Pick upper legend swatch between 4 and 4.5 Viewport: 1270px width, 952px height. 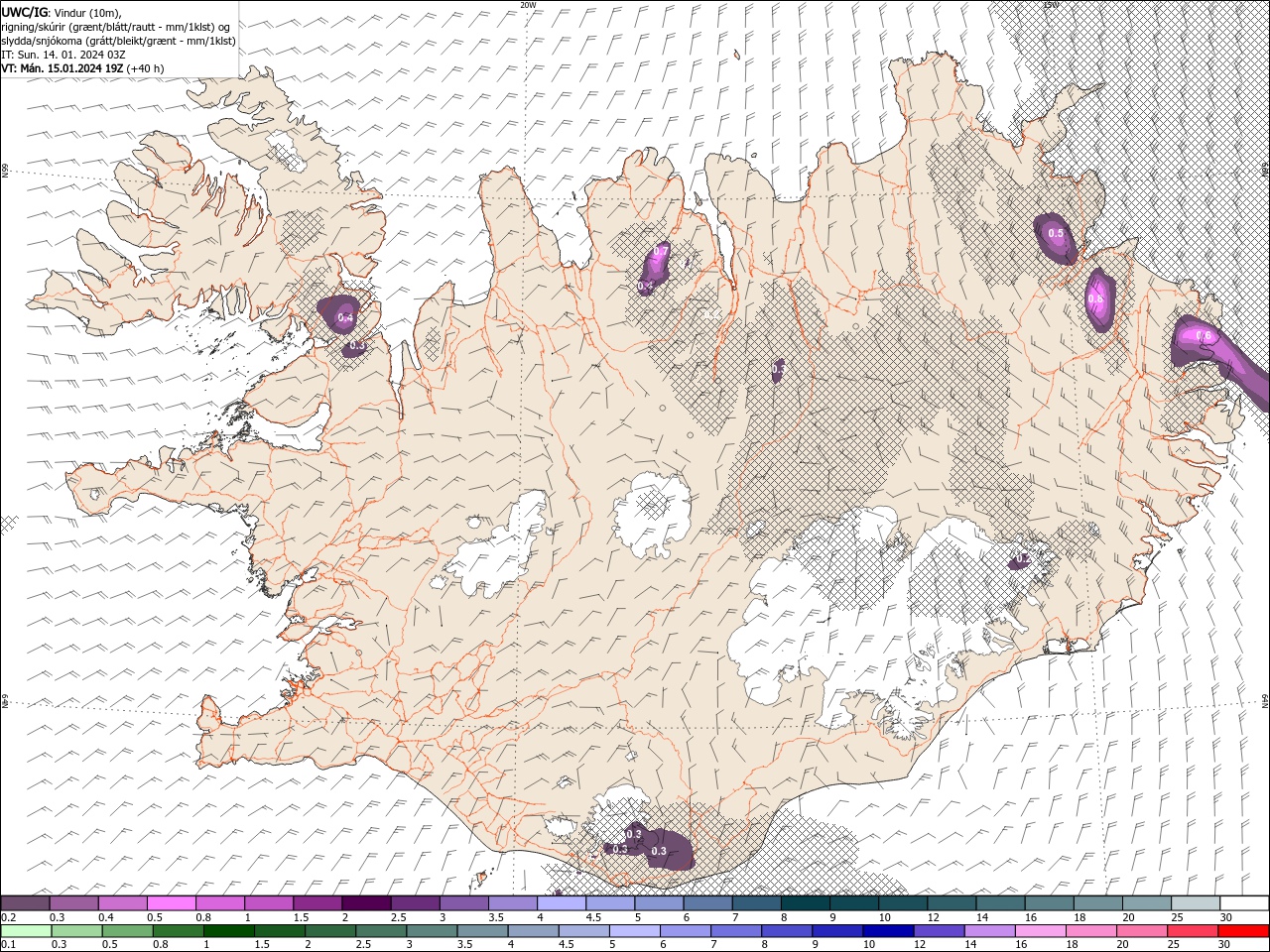click(x=561, y=903)
